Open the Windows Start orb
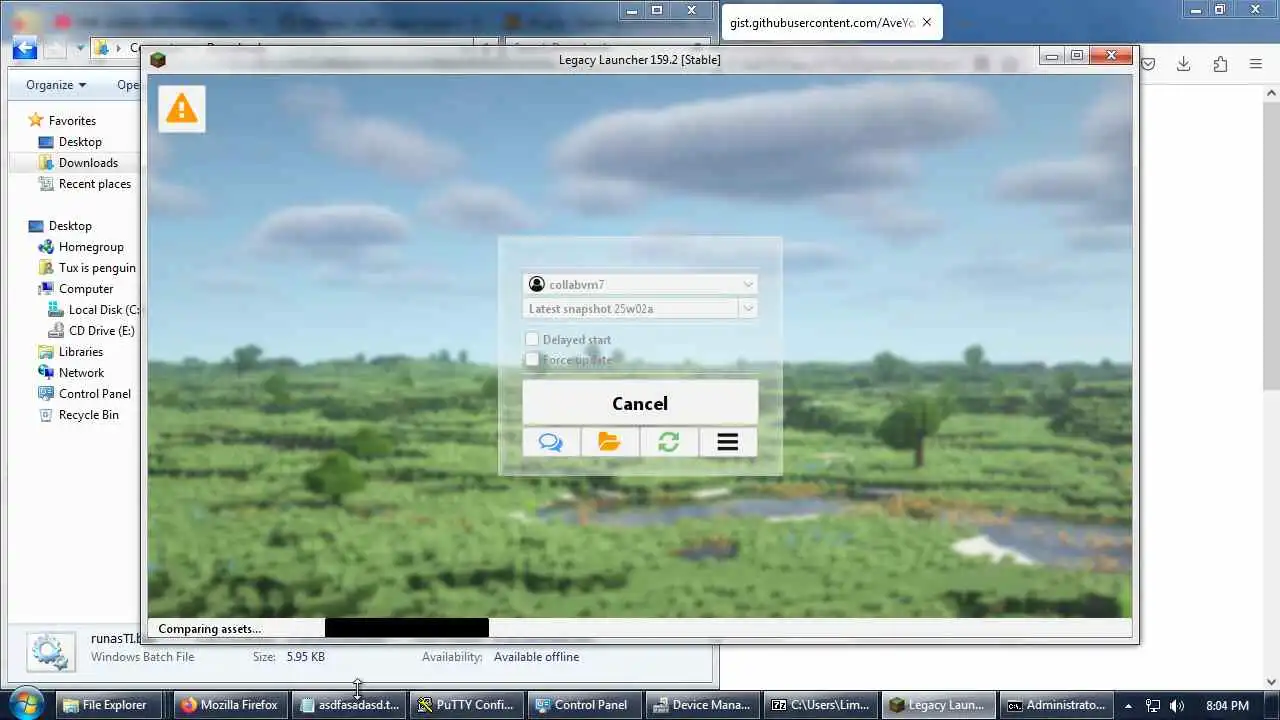The height and width of the screenshot is (720, 1280). point(26,704)
